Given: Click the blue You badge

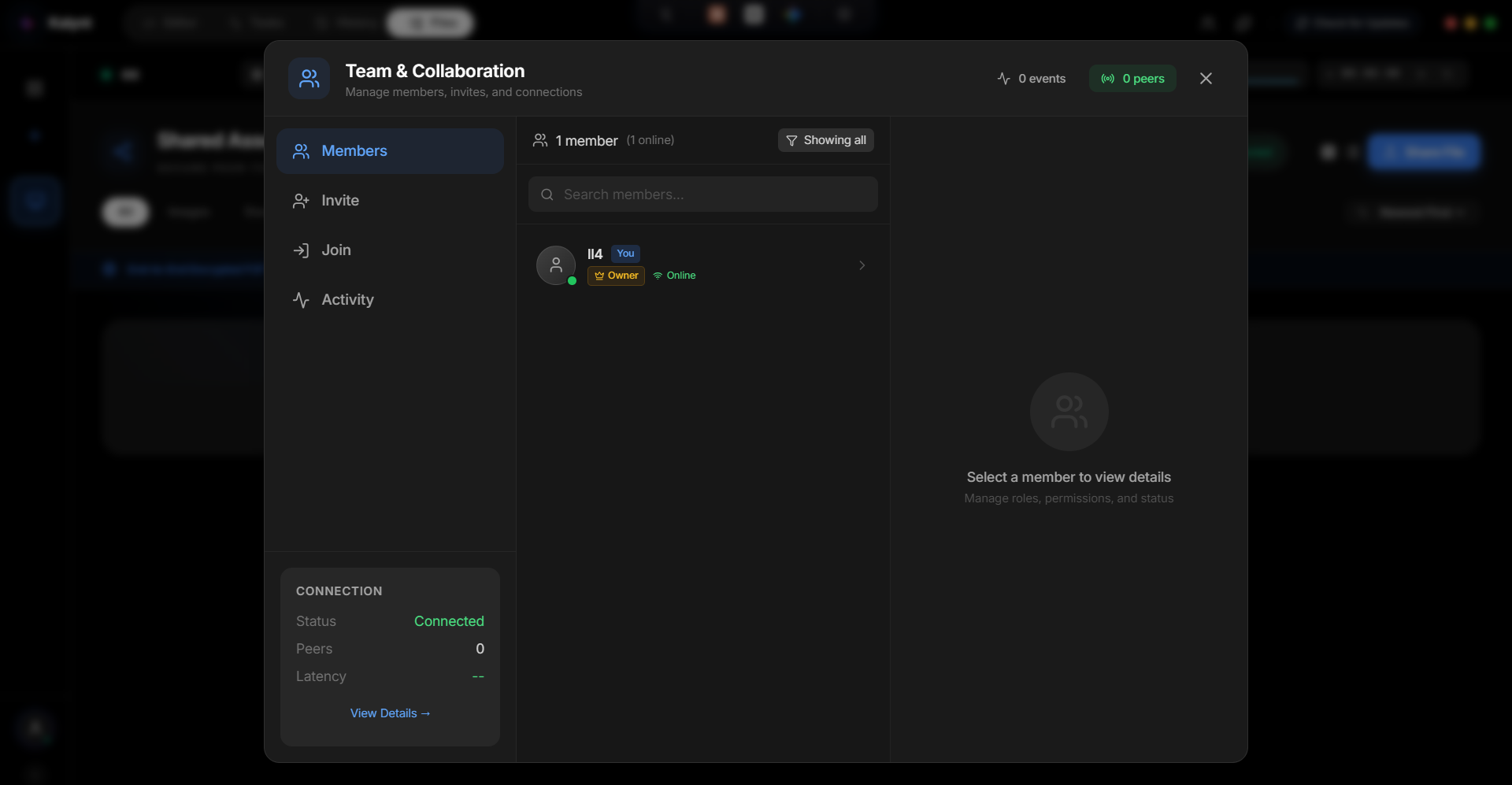Looking at the screenshot, I should pyautogui.click(x=625, y=254).
